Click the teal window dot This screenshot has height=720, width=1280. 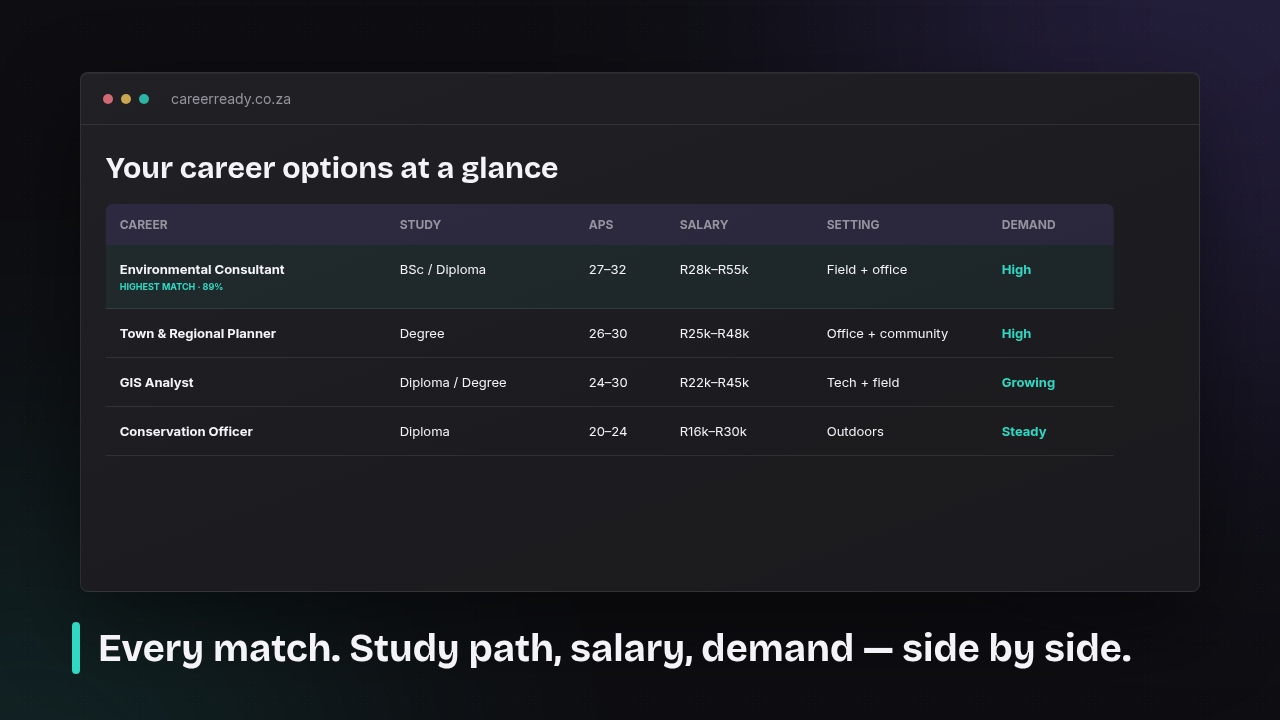coord(144,99)
